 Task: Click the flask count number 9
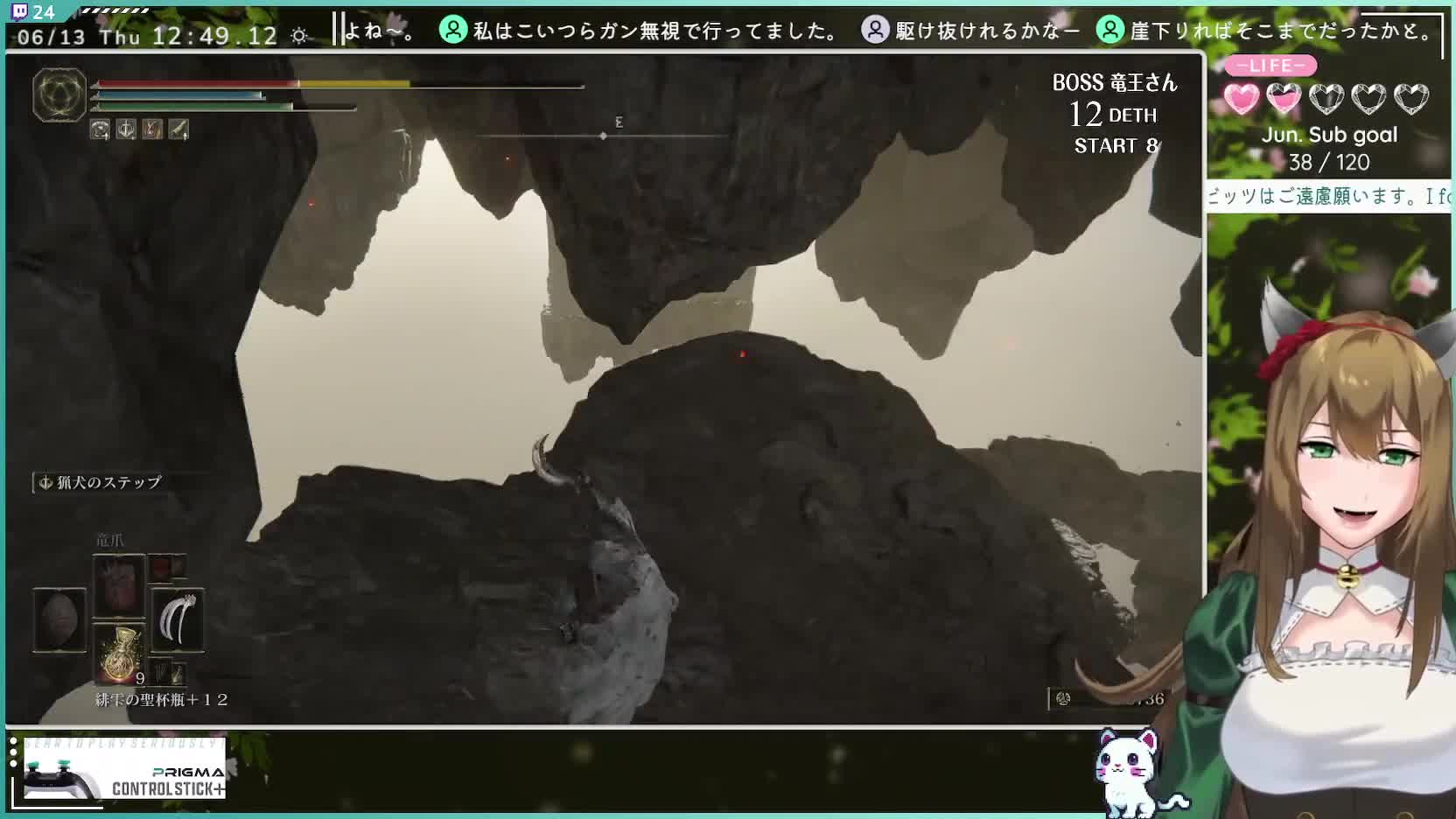point(140,678)
